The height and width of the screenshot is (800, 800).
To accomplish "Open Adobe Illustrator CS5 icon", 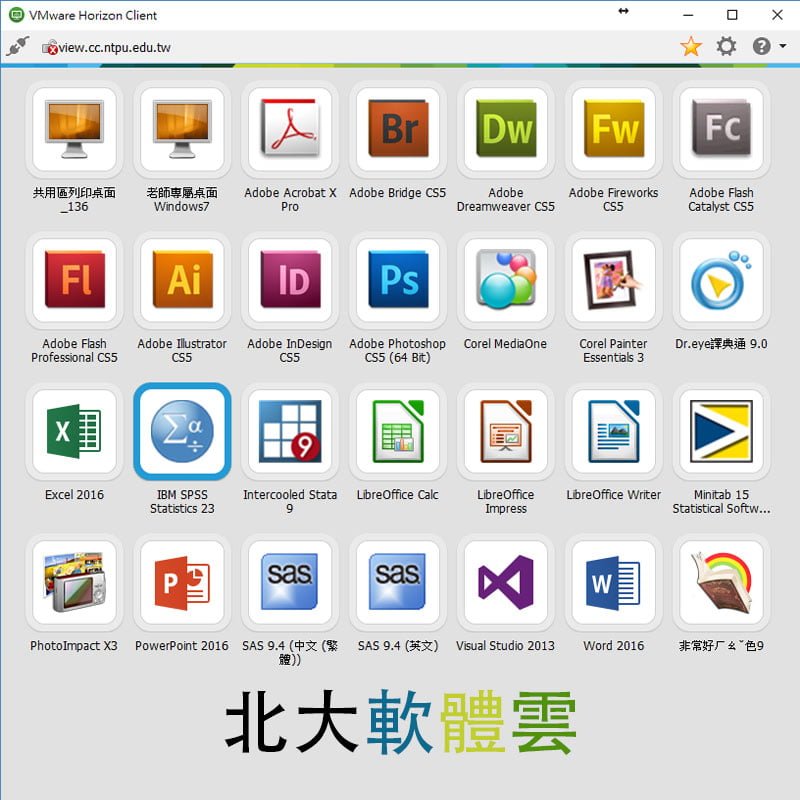I will coord(182,281).
